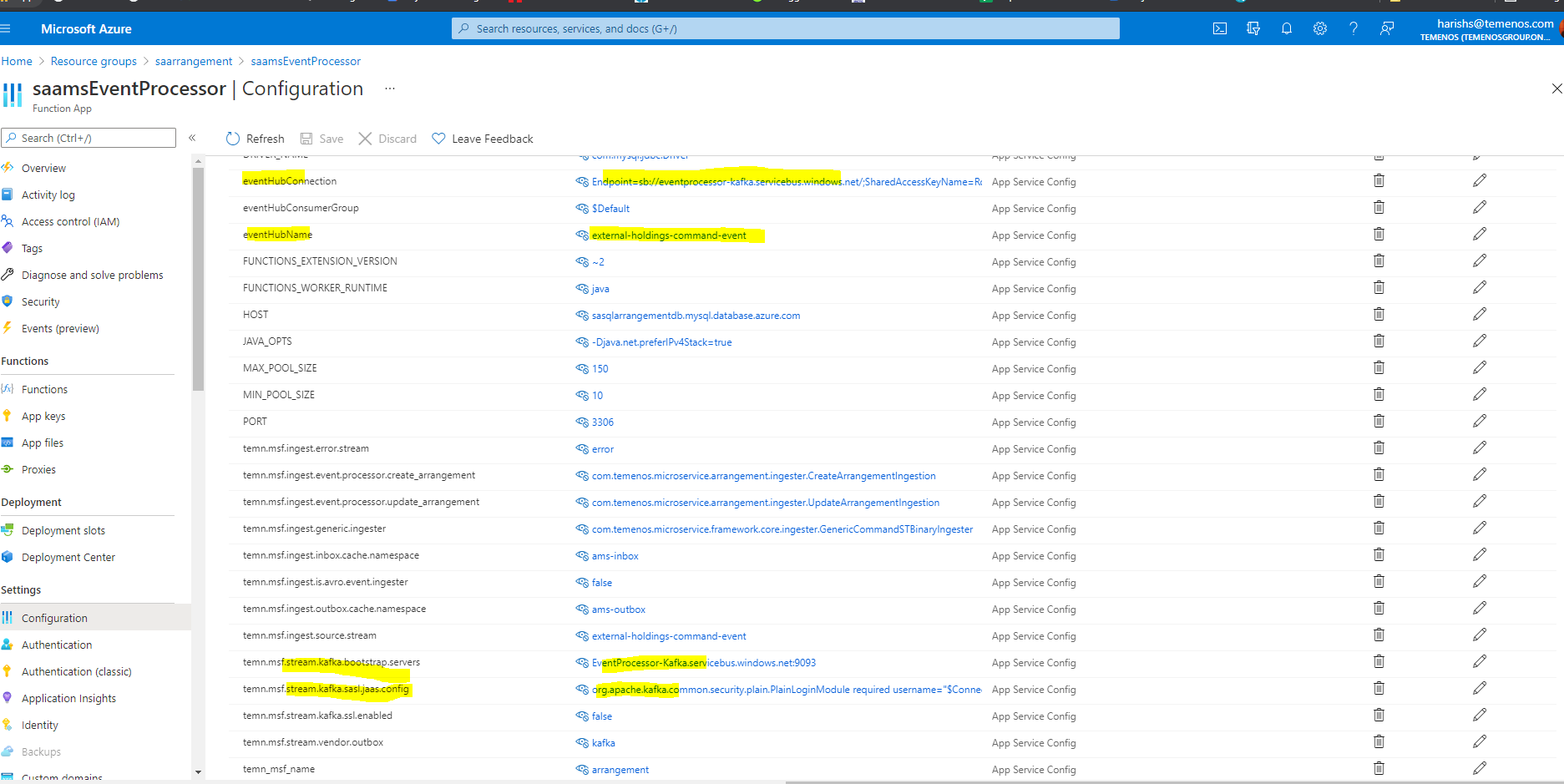Viewport: 1564px width, 784px height.
Task: Go to saarrangement breadcrumb link
Action: (x=194, y=62)
